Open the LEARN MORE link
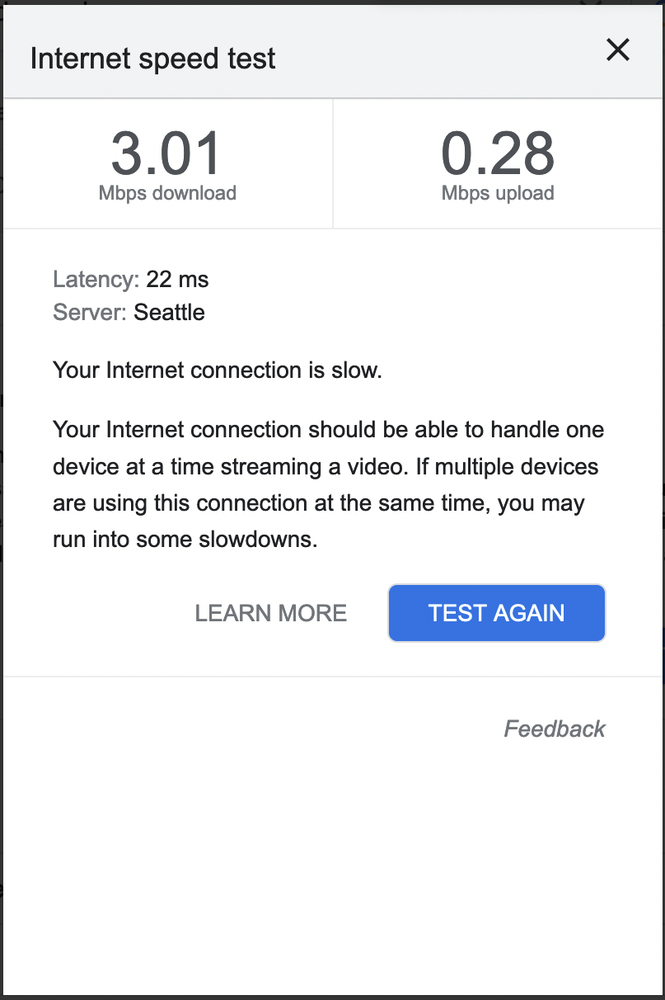Image resolution: width=665 pixels, height=1000 pixels. pos(271,613)
